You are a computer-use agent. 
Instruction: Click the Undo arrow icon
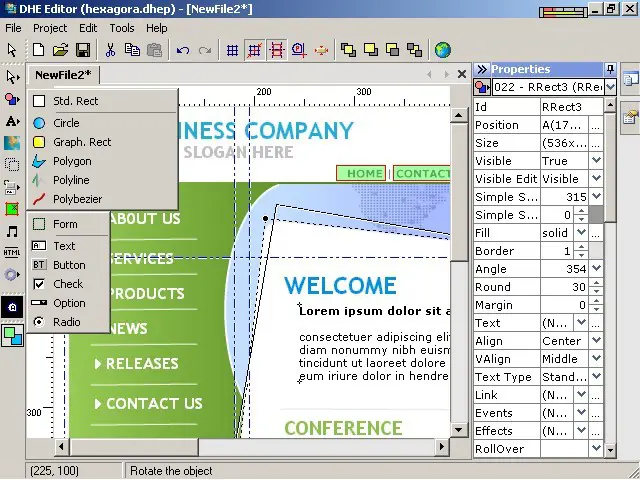182,50
